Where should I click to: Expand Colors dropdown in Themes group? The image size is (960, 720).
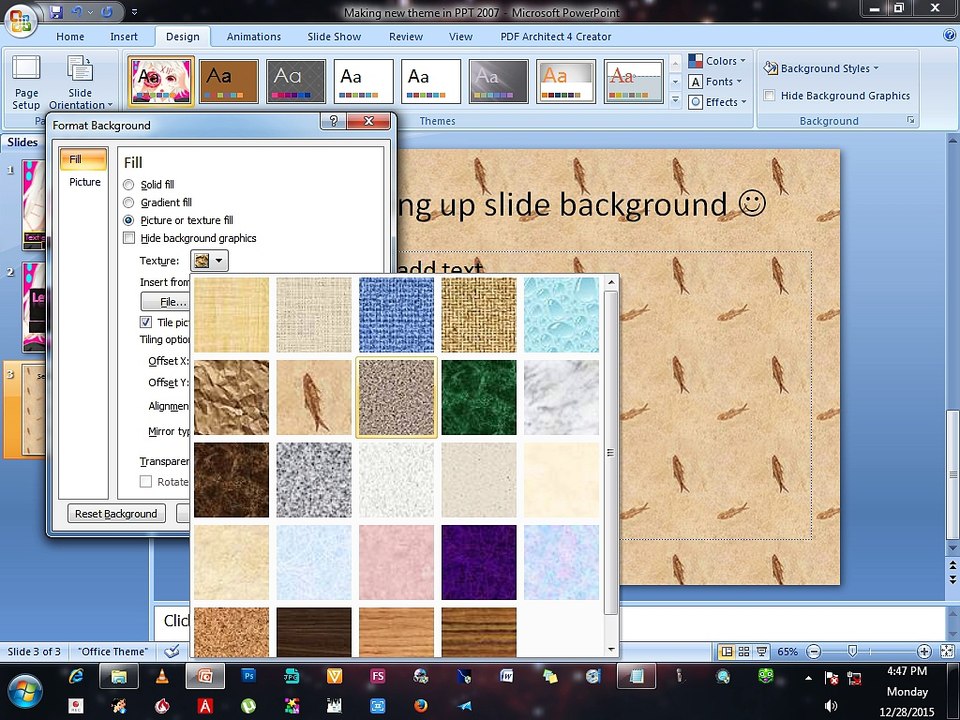pyautogui.click(x=717, y=61)
